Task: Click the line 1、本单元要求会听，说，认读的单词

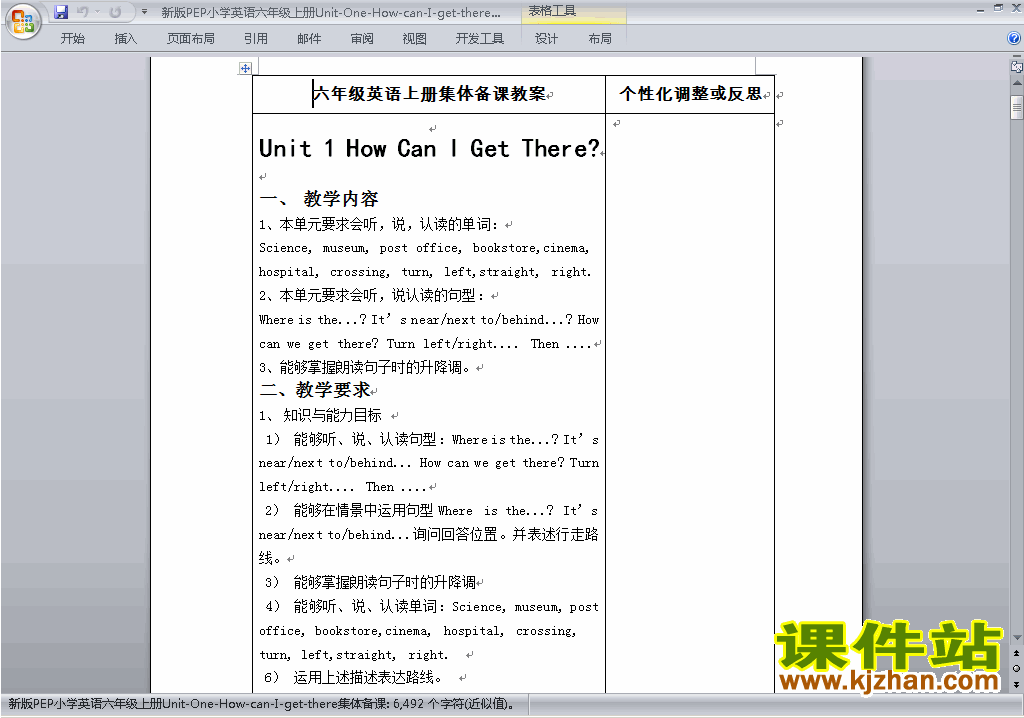Action: click(378, 225)
